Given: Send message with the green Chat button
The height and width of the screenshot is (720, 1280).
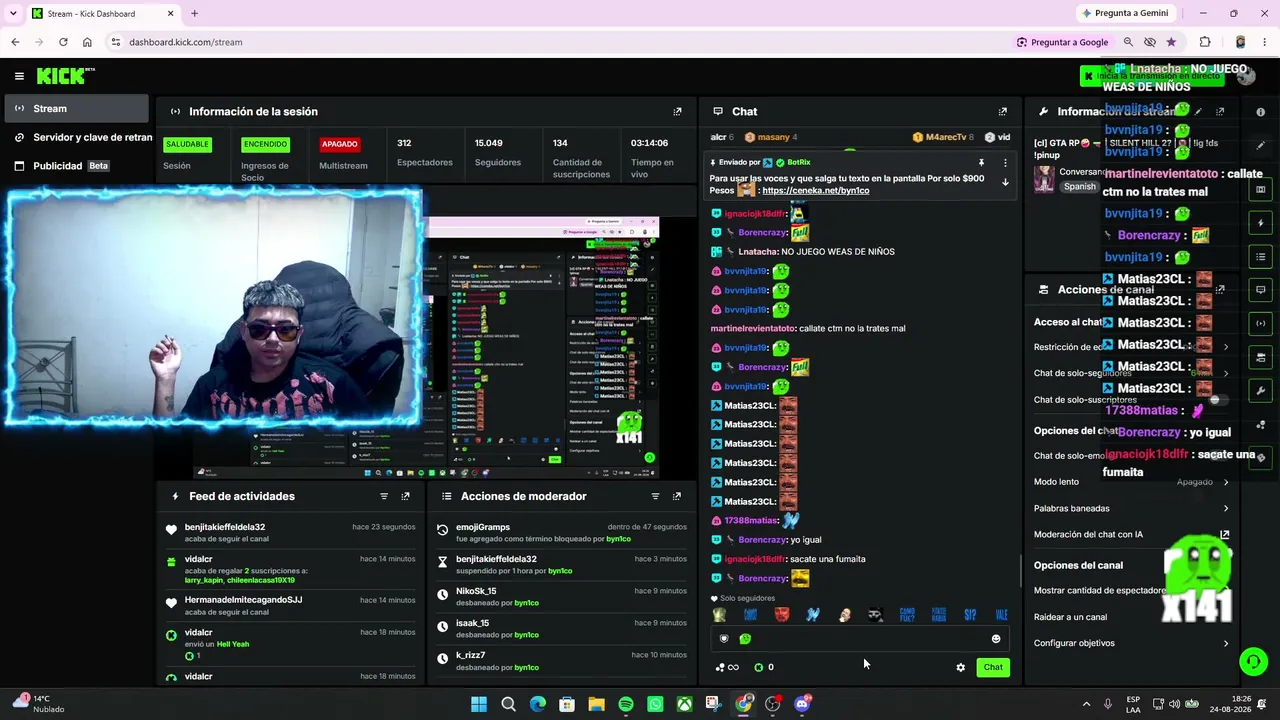Looking at the screenshot, I should point(993,667).
